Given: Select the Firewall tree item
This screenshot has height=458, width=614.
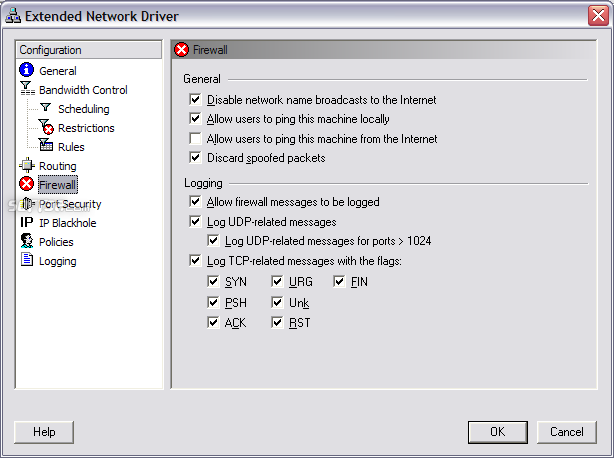Looking at the screenshot, I should (x=58, y=185).
